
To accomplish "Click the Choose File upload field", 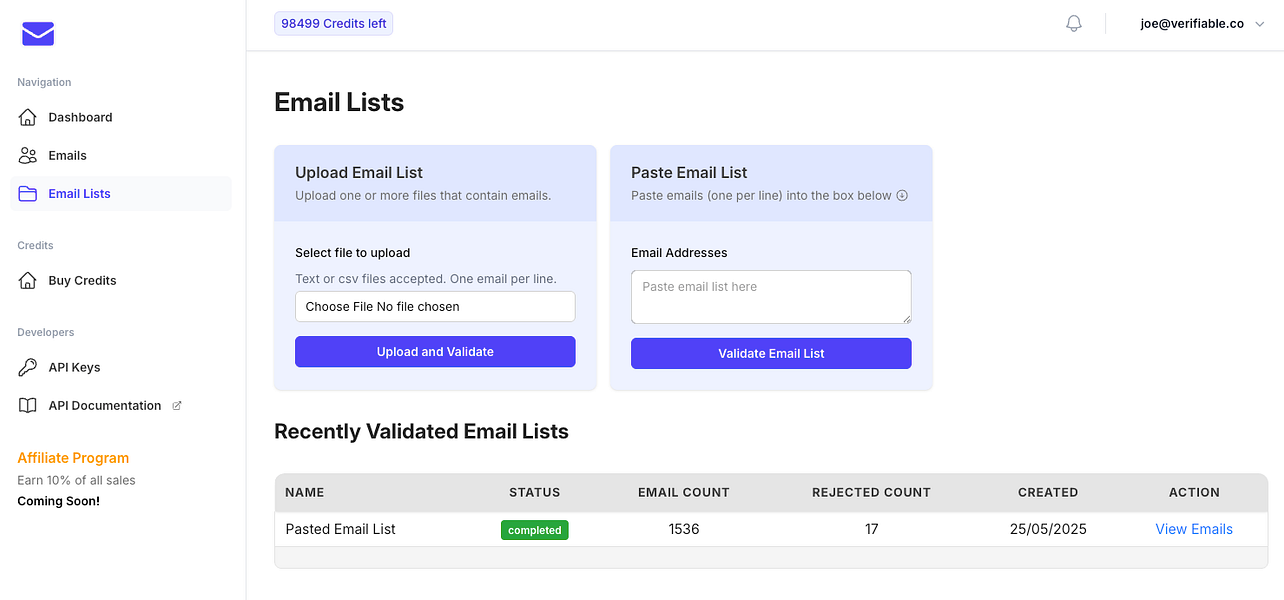I will (x=435, y=307).
